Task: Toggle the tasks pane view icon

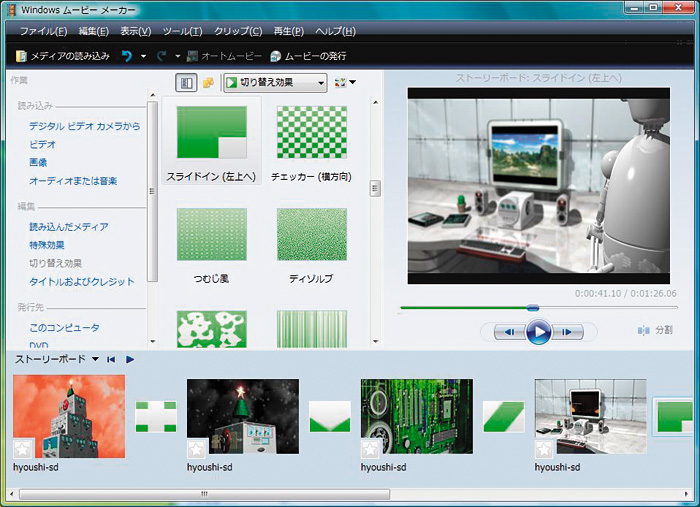Action: coord(185,83)
